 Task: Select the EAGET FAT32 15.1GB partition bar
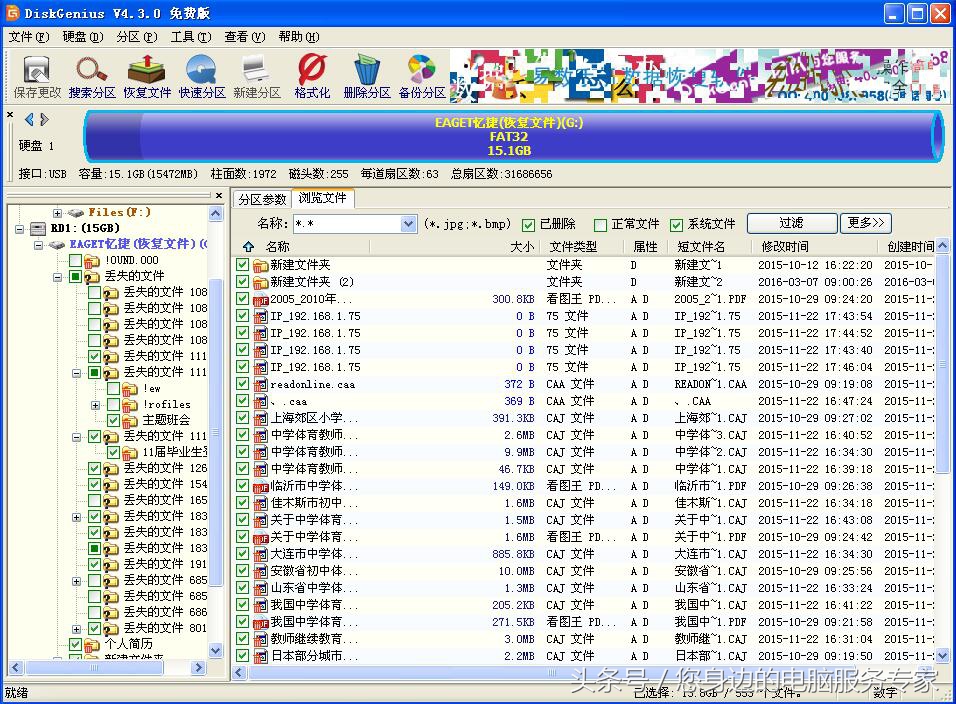pyautogui.click(x=510, y=136)
